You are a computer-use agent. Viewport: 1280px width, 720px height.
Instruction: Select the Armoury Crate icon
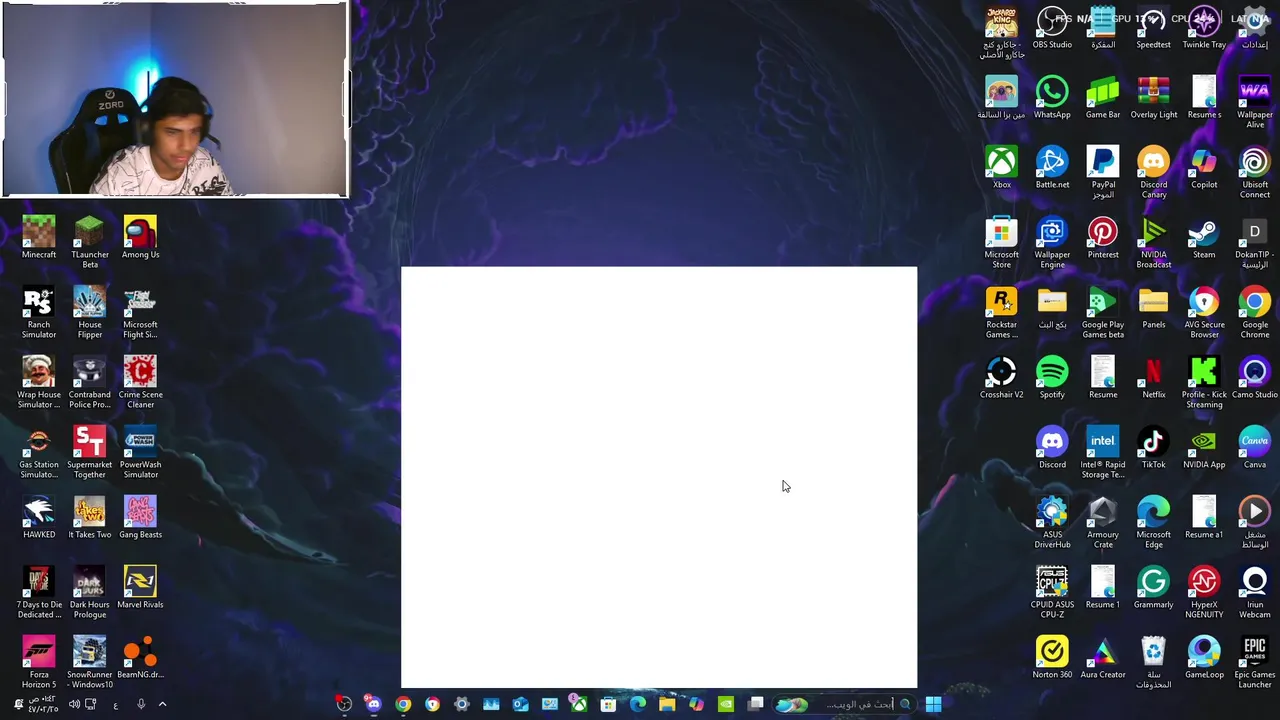(x=1103, y=522)
